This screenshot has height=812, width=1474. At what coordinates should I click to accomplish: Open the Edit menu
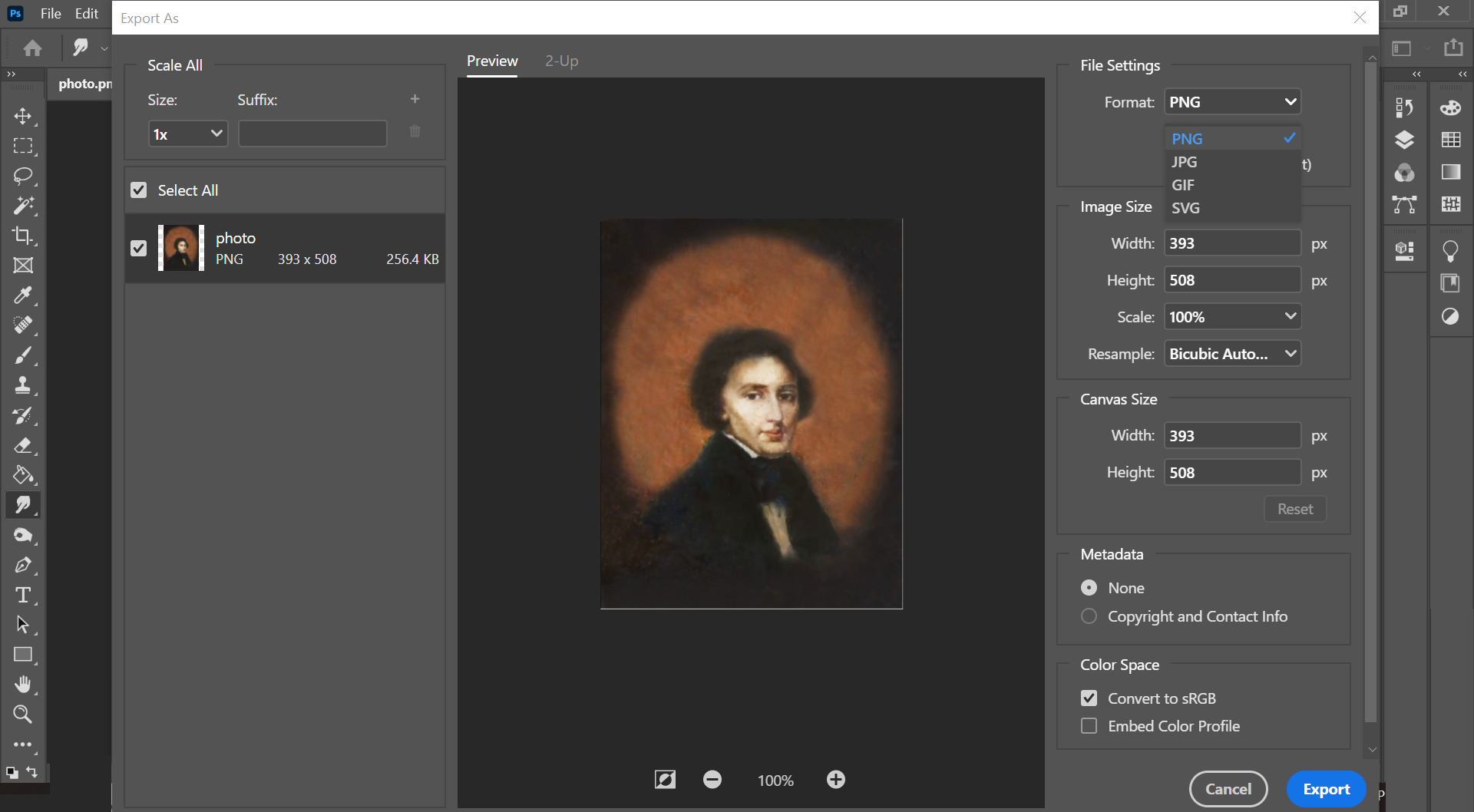[x=87, y=14]
